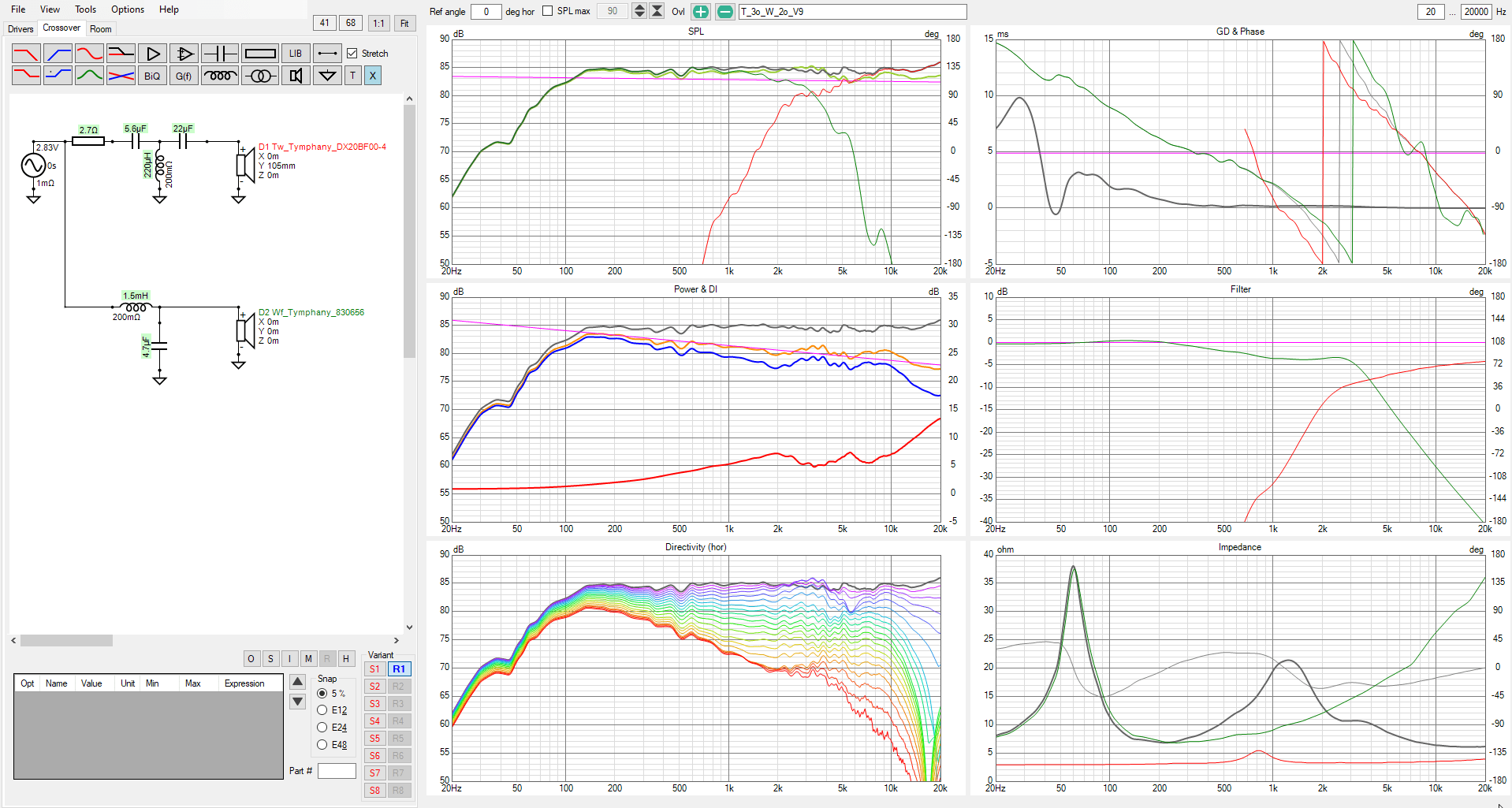The width and height of the screenshot is (1512, 808).
Task: Insert an operational amplifier component
Action: (x=184, y=54)
